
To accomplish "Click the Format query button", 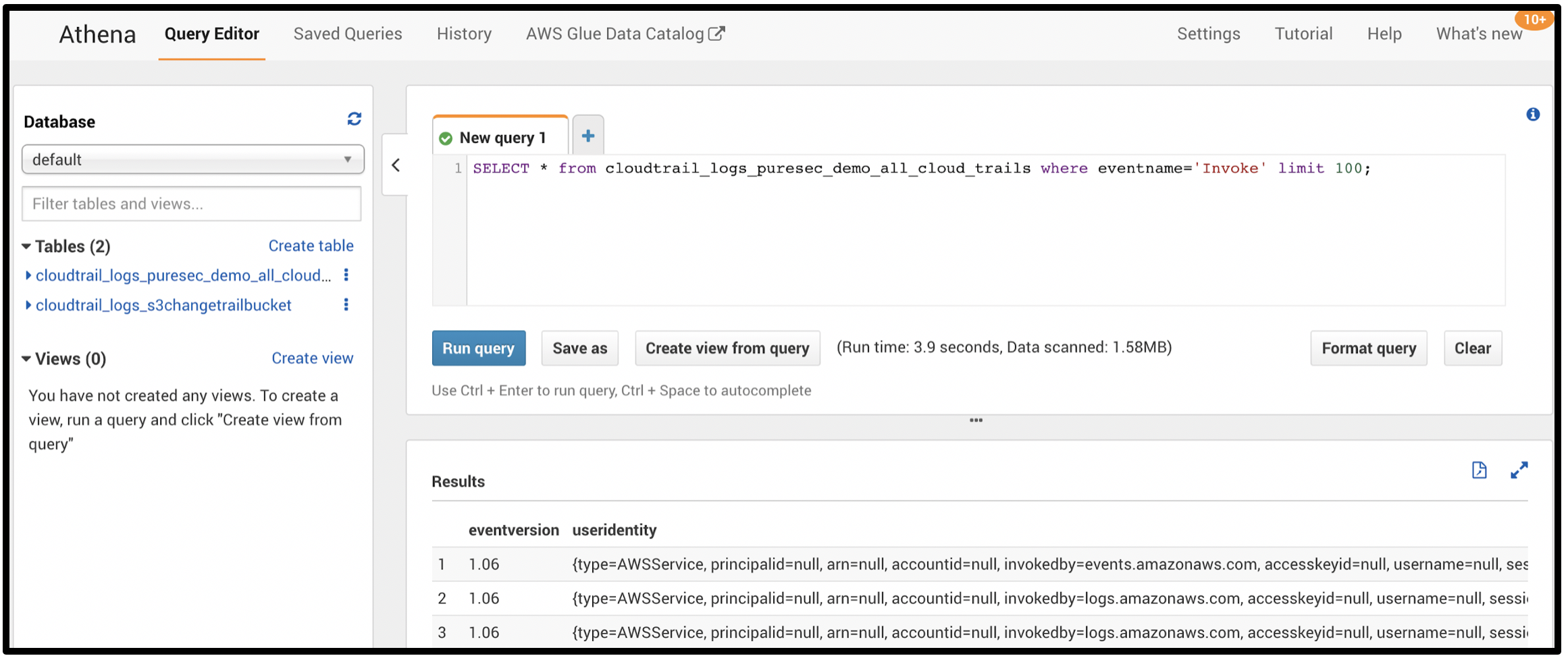I will pyautogui.click(x=1368, y=348).
